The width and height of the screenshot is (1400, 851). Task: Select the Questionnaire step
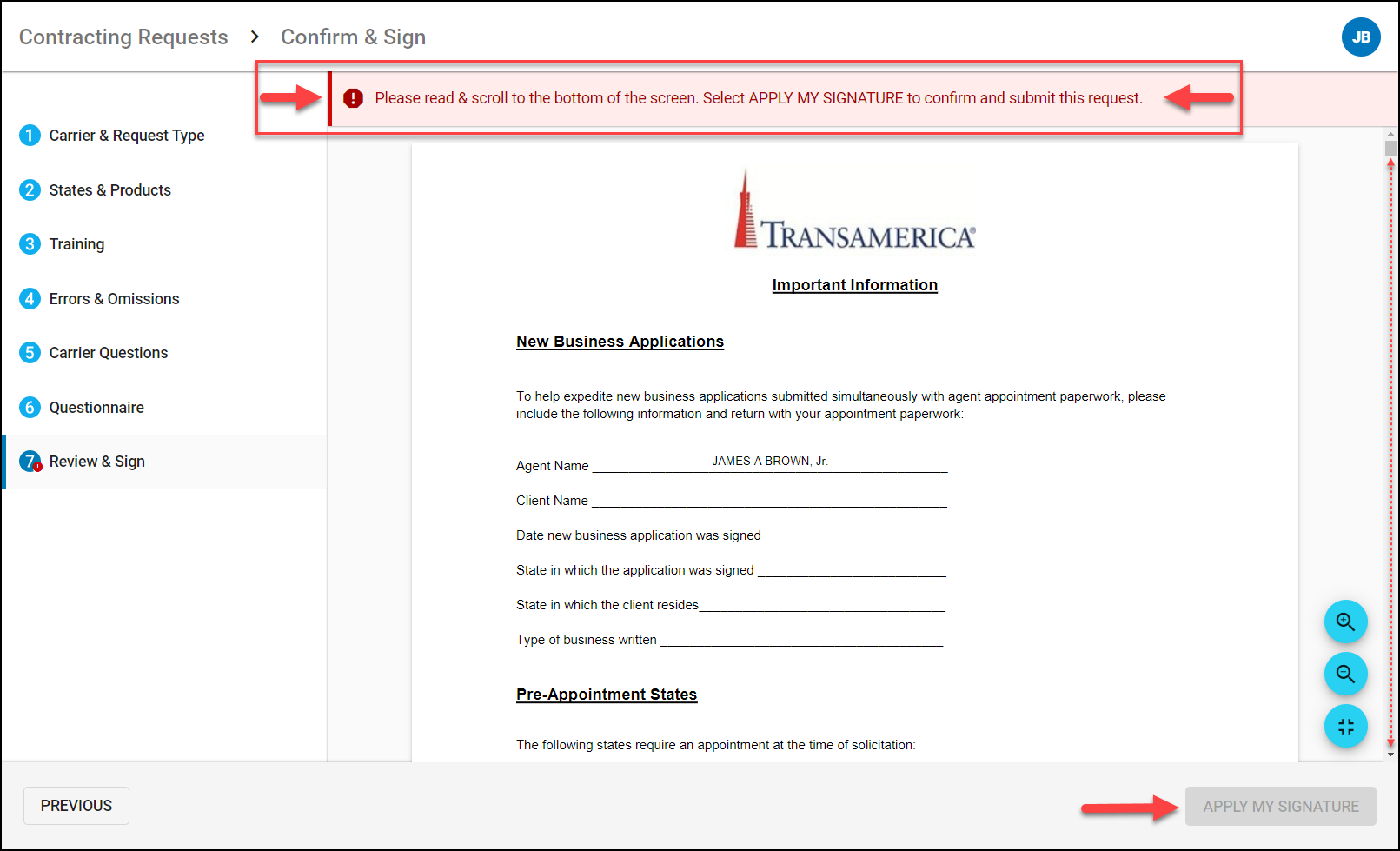[x=96, y=408]
